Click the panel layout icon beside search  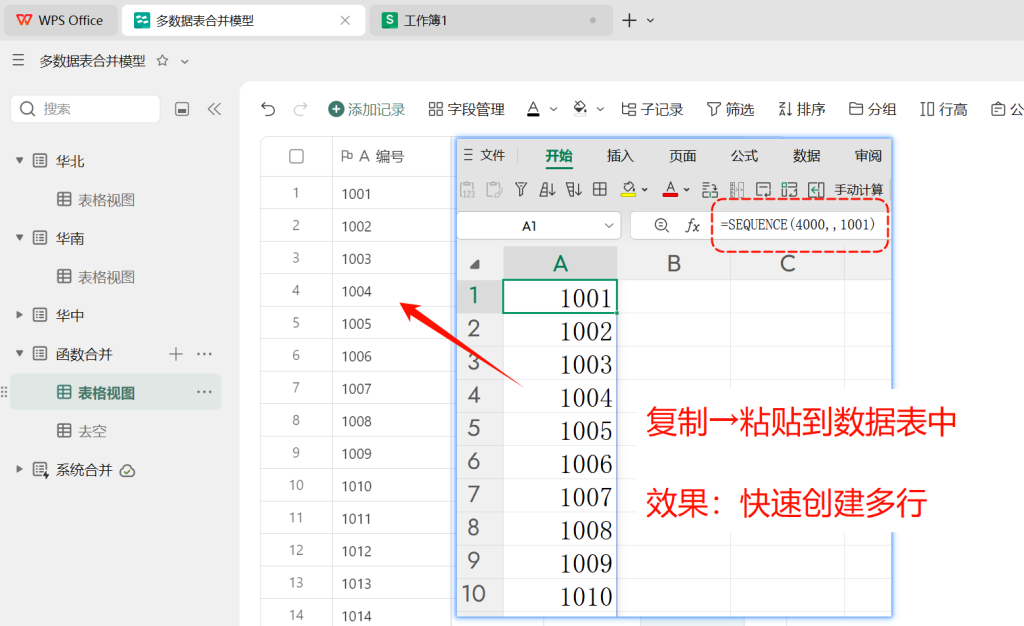coord(182,109)
